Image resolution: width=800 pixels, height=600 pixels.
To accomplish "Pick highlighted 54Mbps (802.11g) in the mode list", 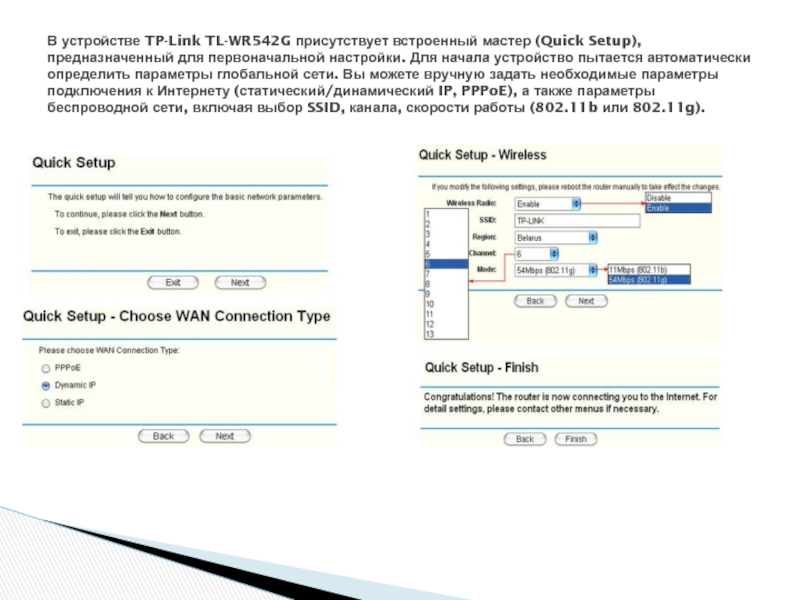I will [649, 280].
